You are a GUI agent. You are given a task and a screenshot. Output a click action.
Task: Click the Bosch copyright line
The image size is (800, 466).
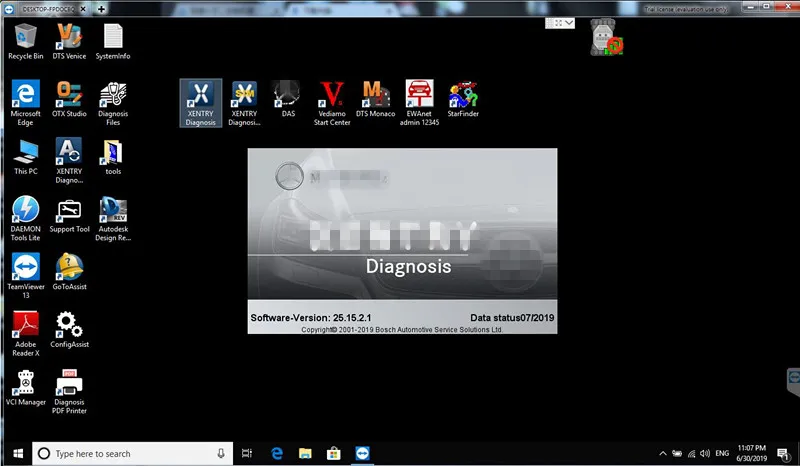point(402,330)
